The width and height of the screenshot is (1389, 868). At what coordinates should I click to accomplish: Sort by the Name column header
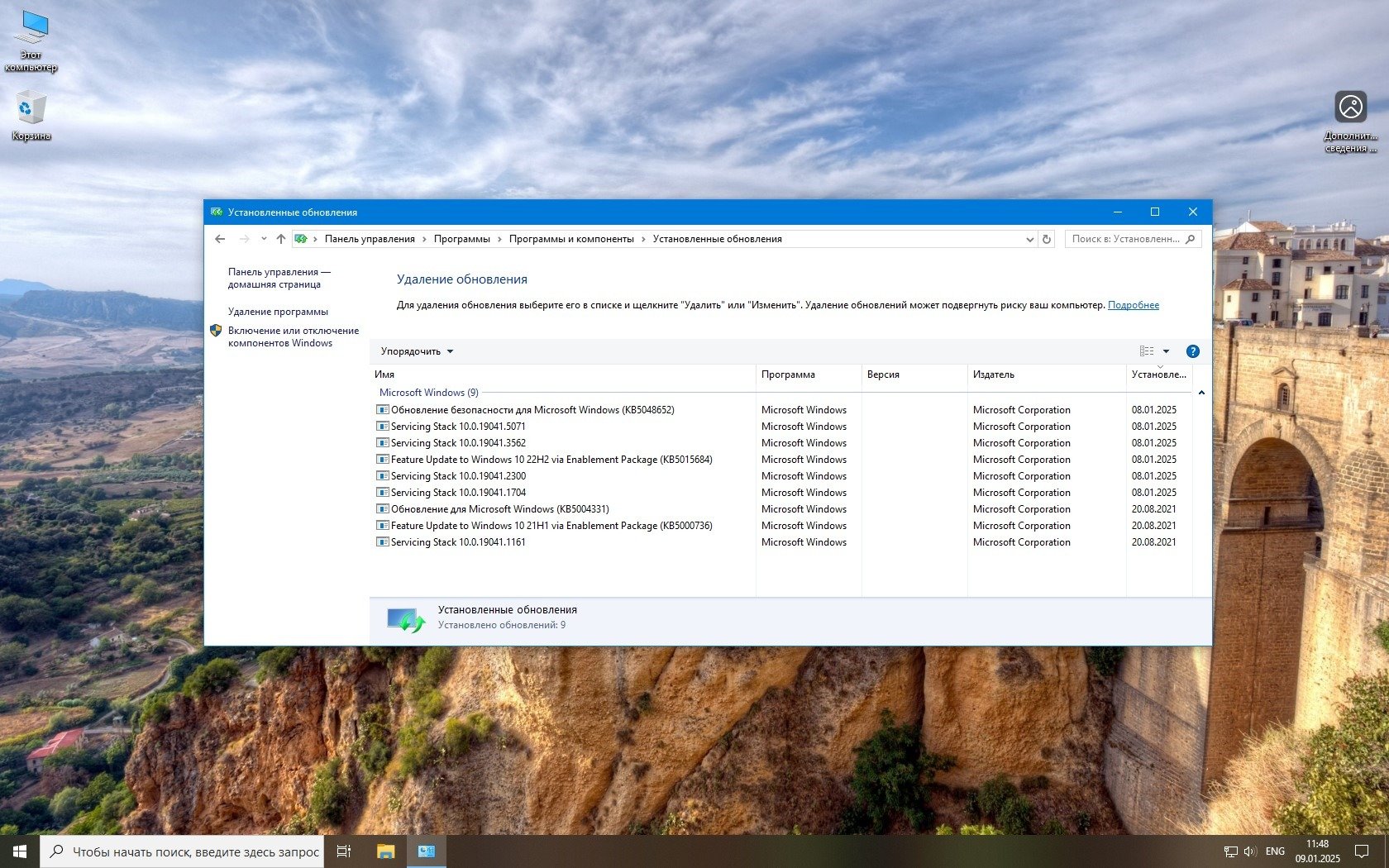click(384, 374)
